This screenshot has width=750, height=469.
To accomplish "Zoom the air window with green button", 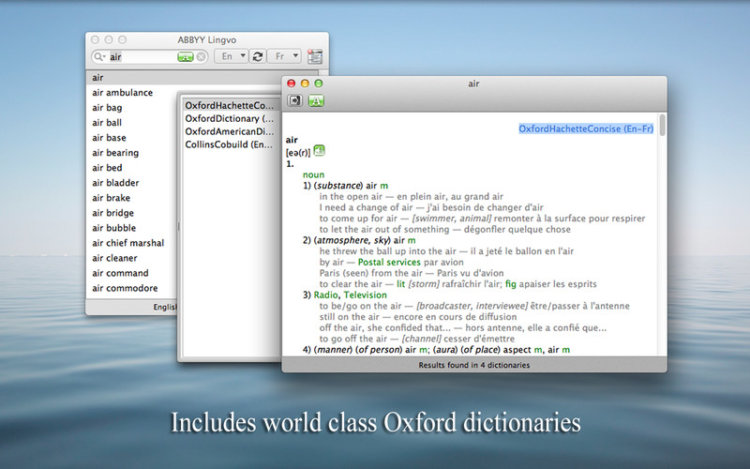I will [x=319, y=83].
